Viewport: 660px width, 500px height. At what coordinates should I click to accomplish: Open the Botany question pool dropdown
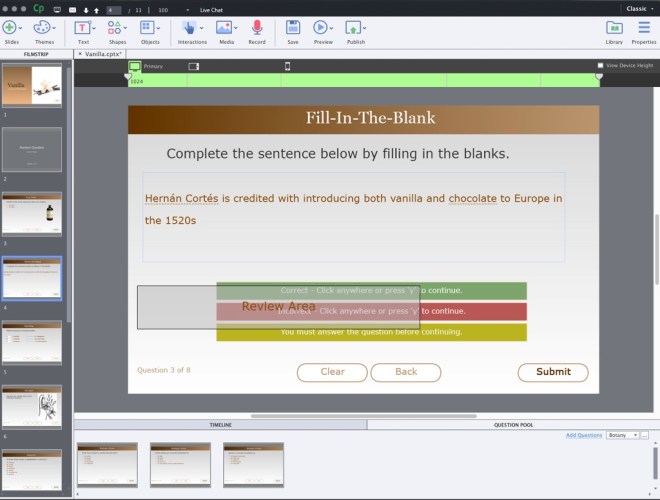tap(623, 435)
